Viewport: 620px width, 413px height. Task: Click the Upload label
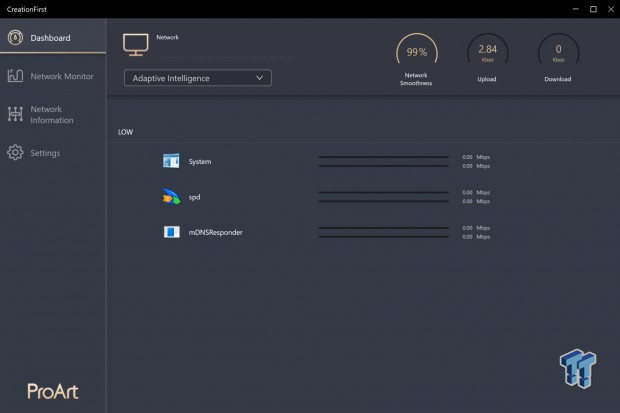[487, 79]
